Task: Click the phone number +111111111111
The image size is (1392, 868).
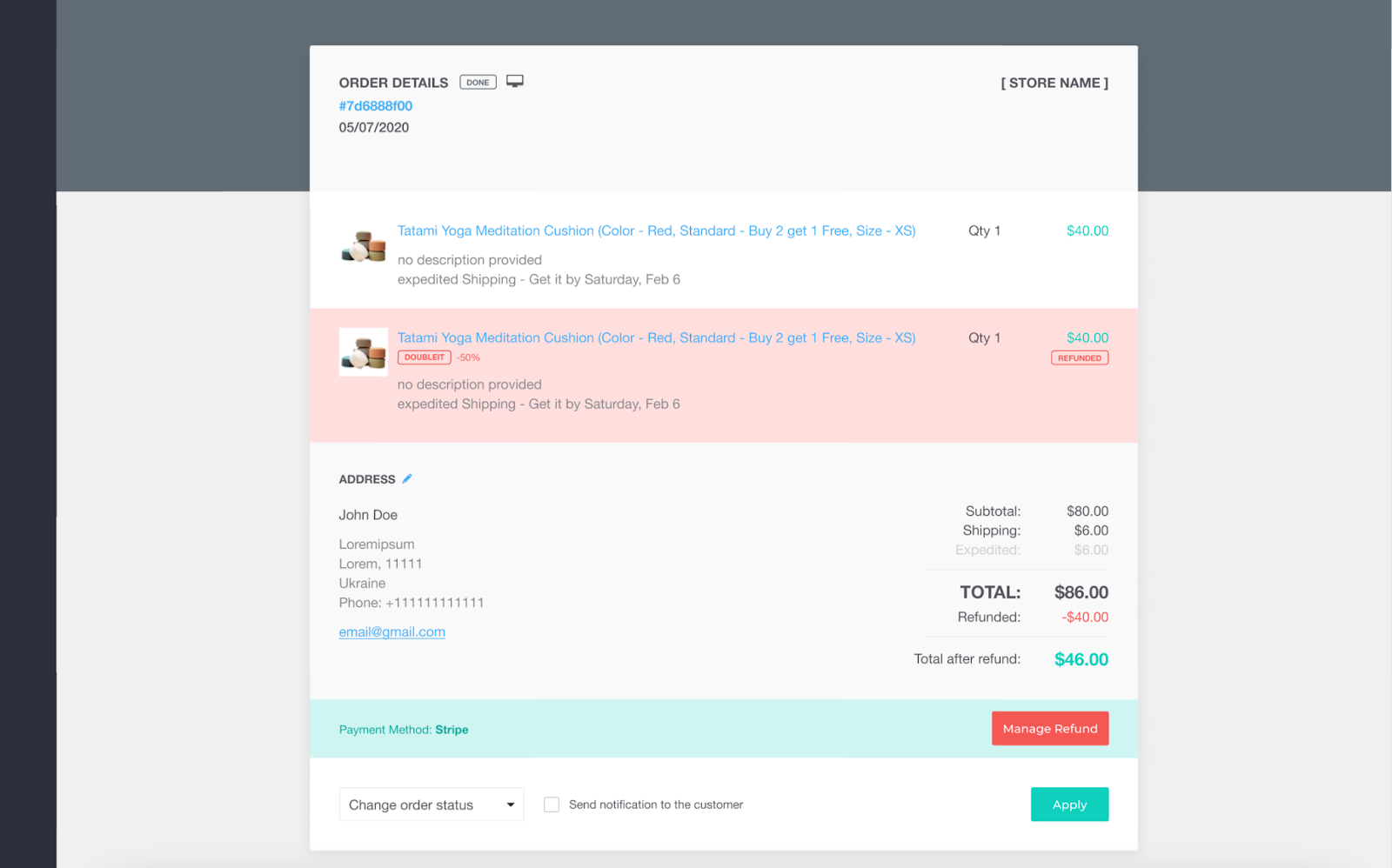Action: (x=435, y=603)
